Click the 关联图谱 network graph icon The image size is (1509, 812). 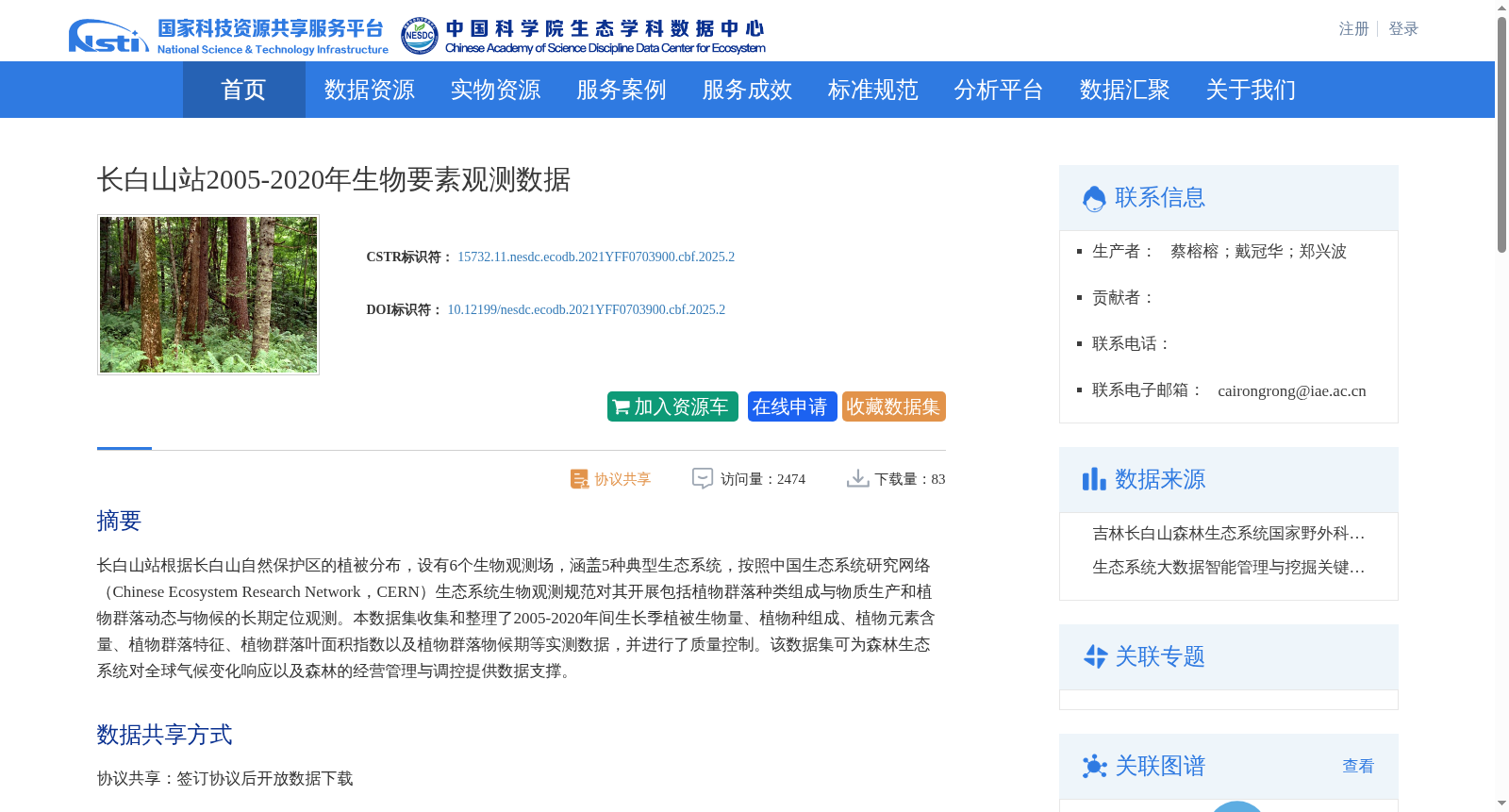(1095, 766)
